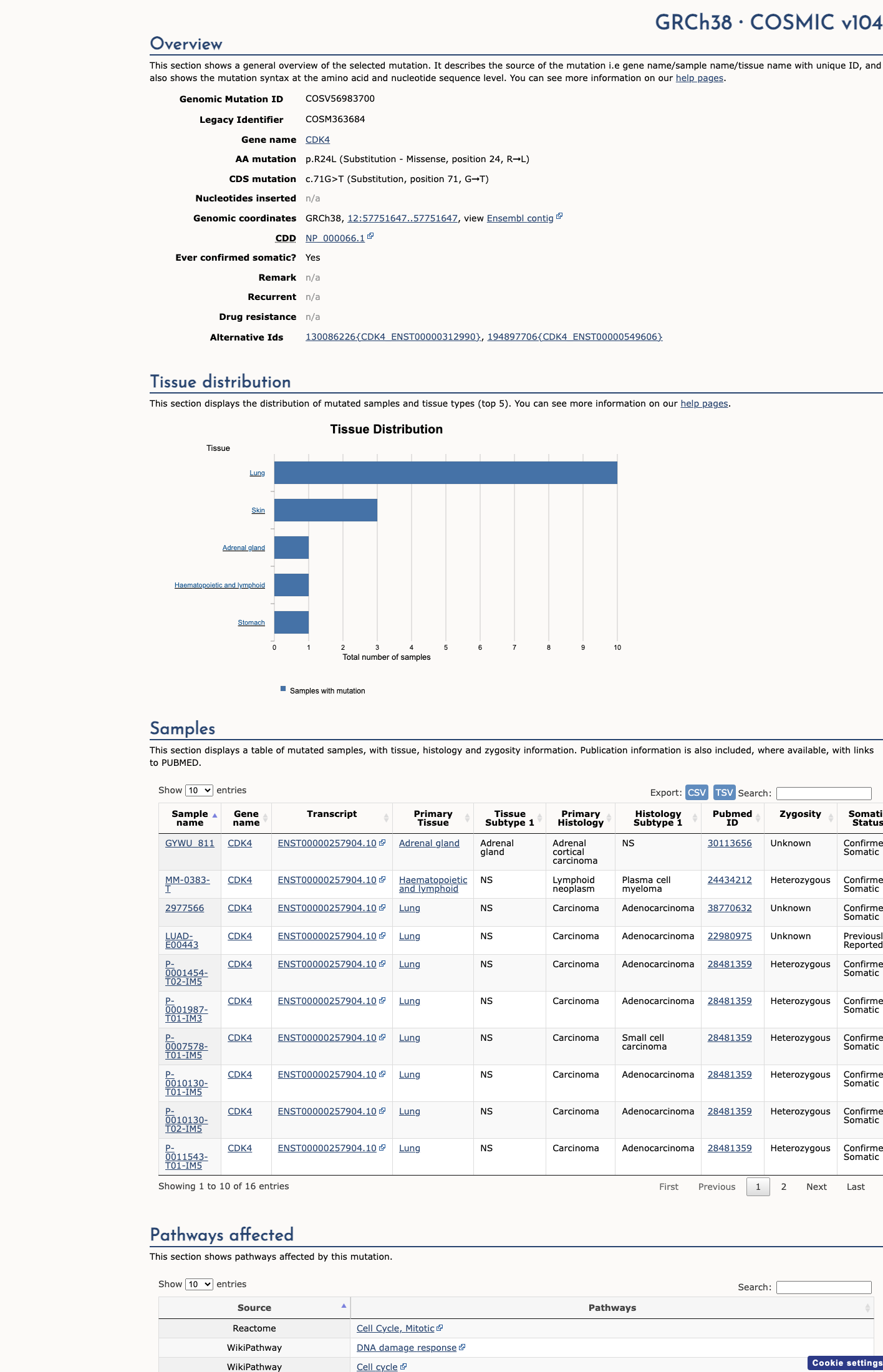Open Cell cycle WikiPathway link
The image size is (883, 1372).
coord(377,1367)
